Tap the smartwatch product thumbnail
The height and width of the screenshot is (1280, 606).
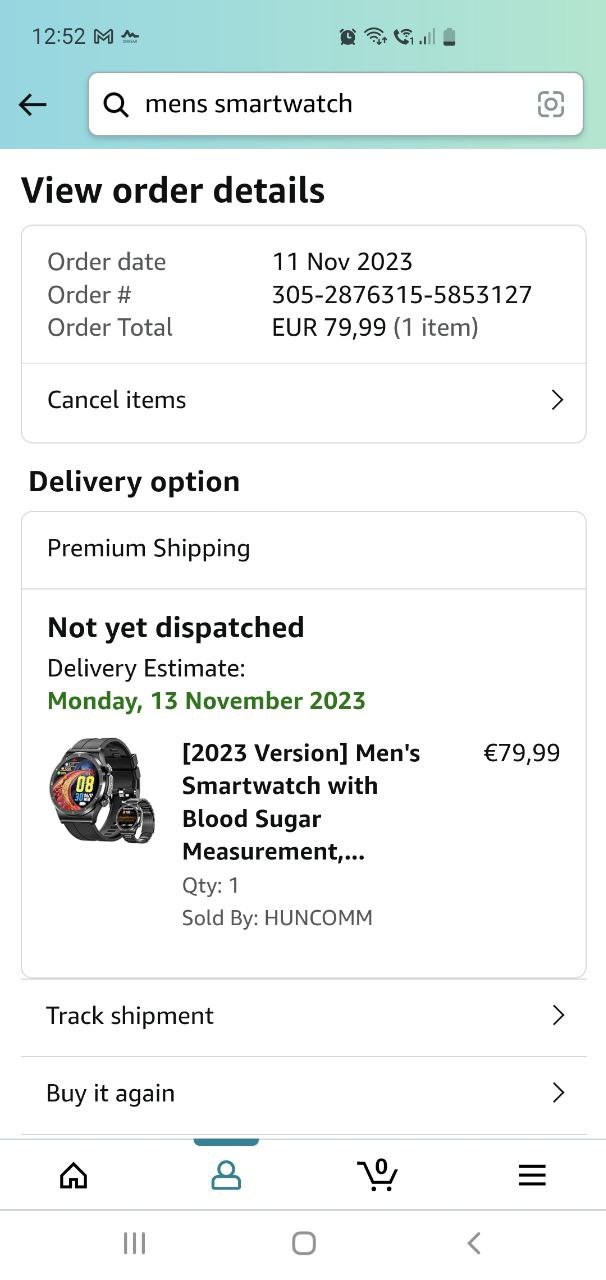click(x=101, y=790)
